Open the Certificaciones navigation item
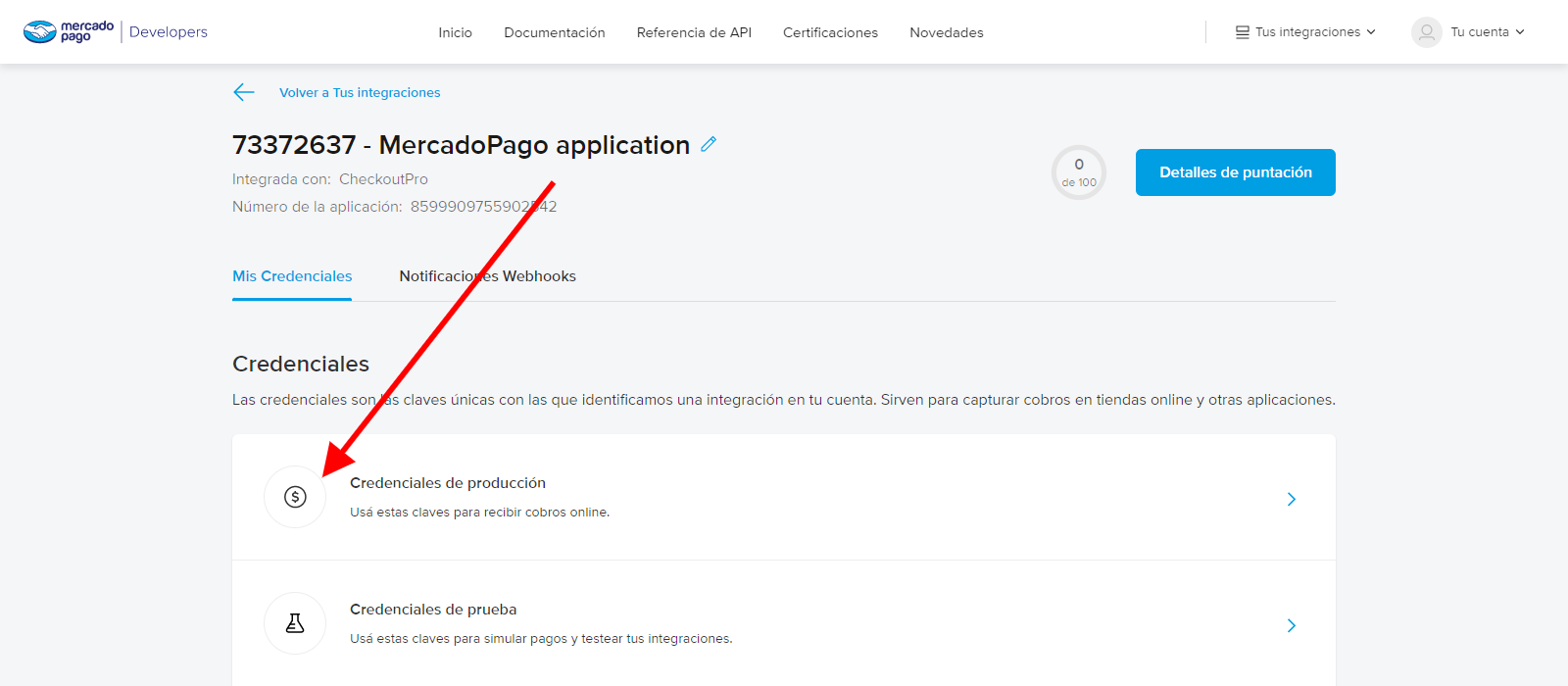This screenshot has width=1568, height=686. coord(830,32)
